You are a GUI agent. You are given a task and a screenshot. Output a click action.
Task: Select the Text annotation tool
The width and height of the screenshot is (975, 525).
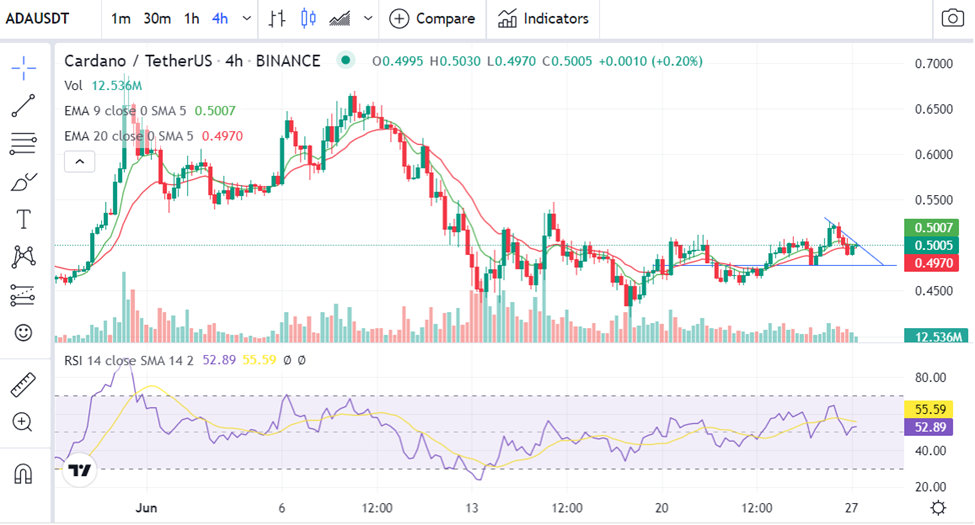click(x=24, y=220)
